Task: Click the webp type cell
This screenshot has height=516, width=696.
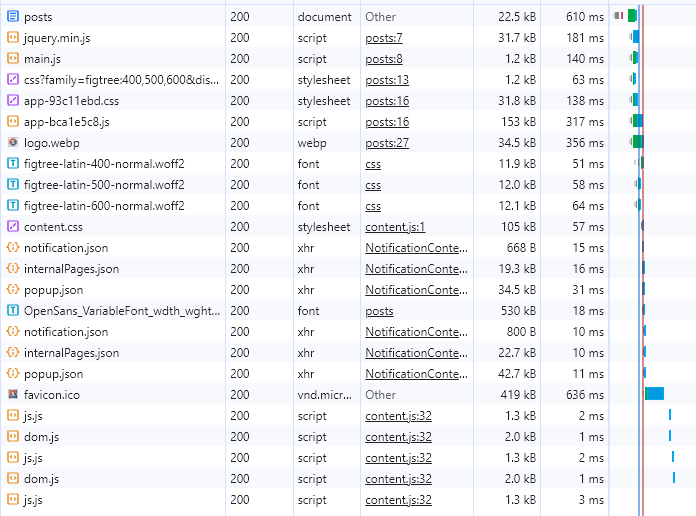Action: pos(312,143)
